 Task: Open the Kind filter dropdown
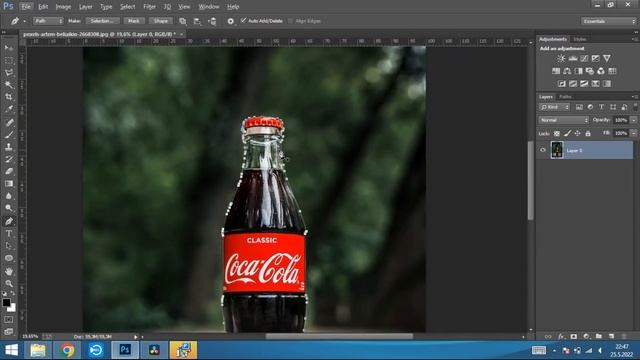[x=554, y=107]
